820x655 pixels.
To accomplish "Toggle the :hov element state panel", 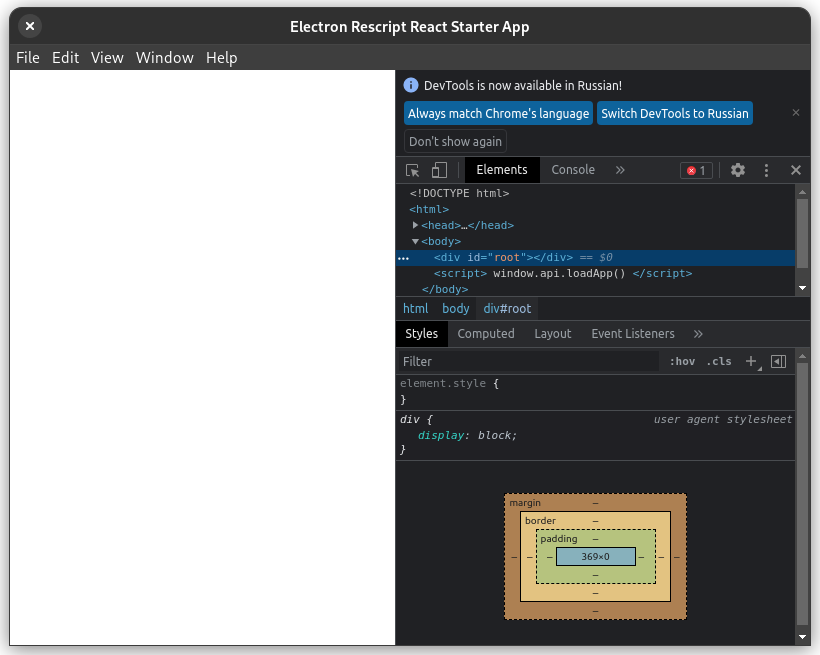I will click(x=682, y=362).
